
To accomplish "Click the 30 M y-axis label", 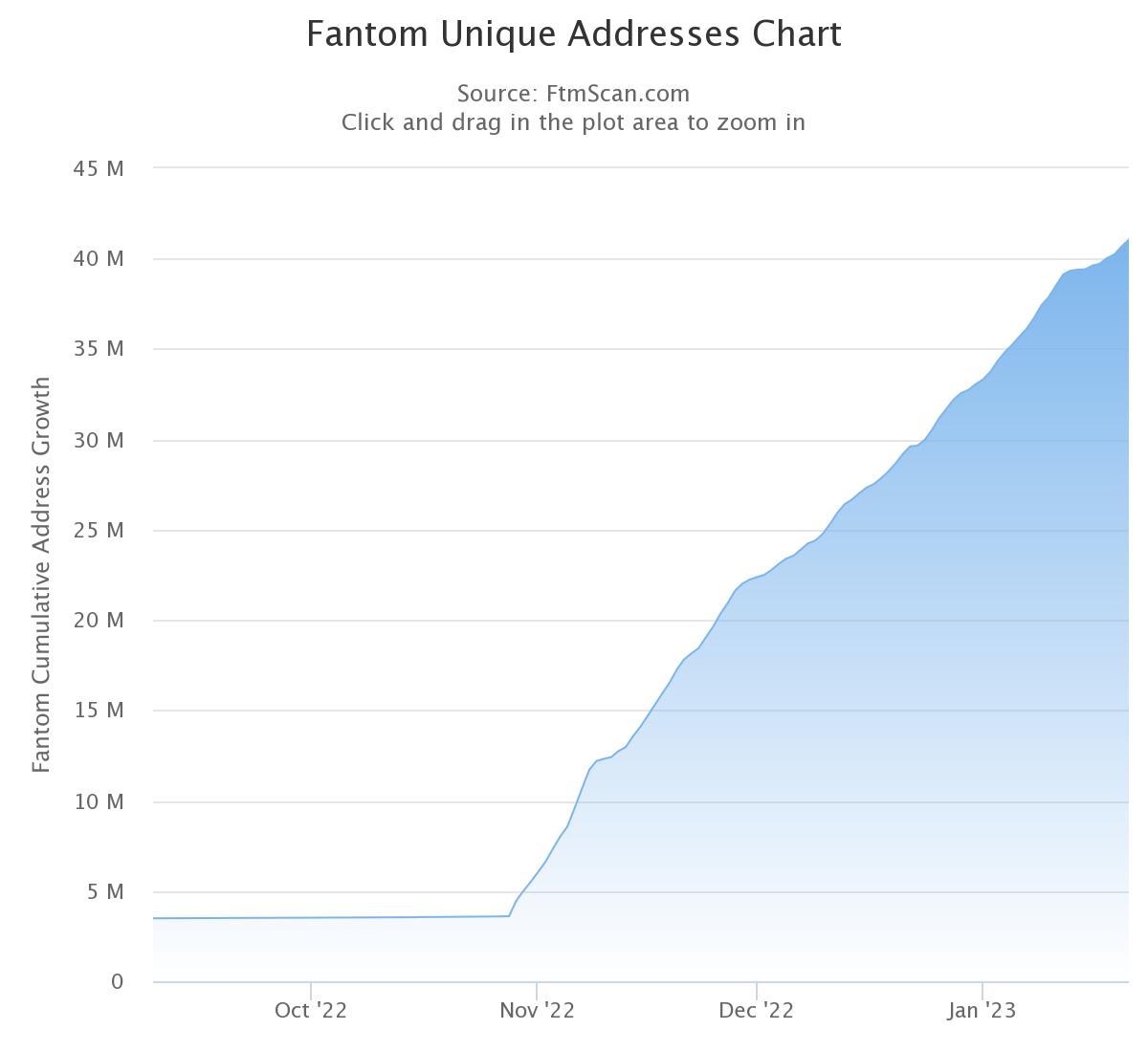I will click(x=99, y=441).
